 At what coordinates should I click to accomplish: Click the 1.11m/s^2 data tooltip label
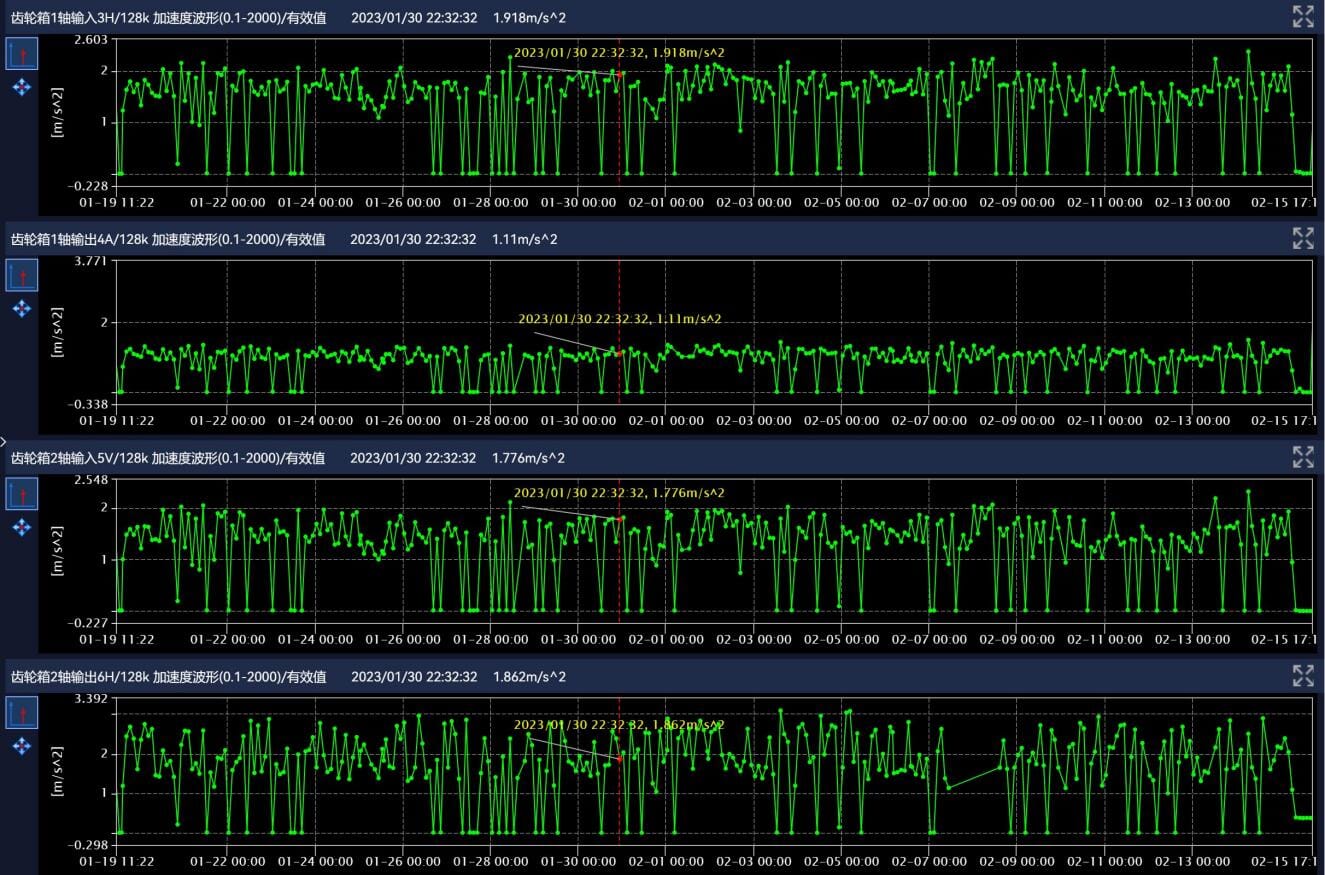[619, 319]
